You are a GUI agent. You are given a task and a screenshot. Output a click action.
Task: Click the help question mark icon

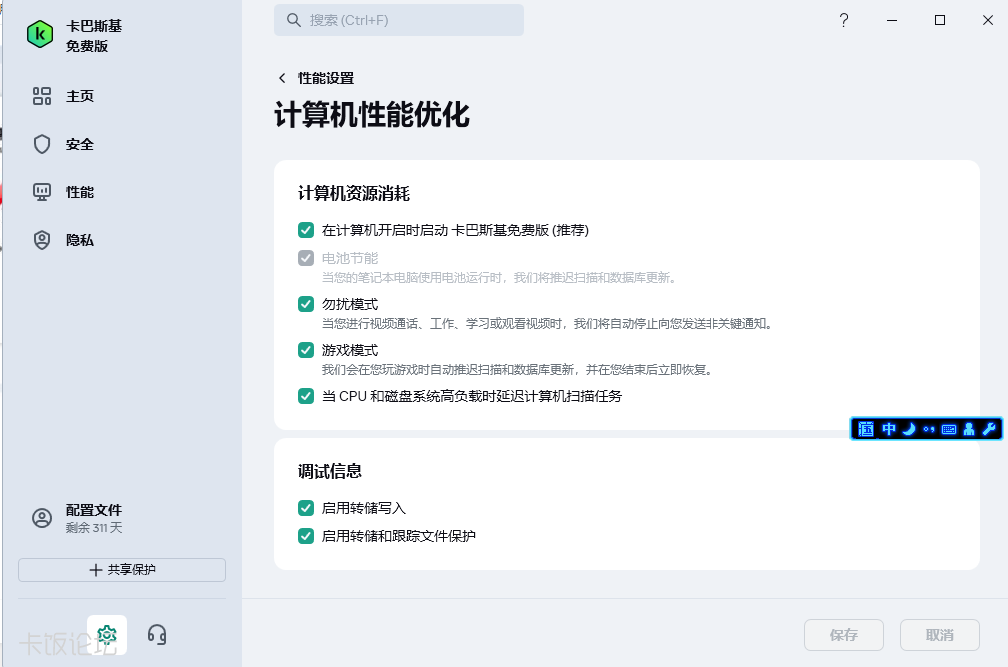844,20
